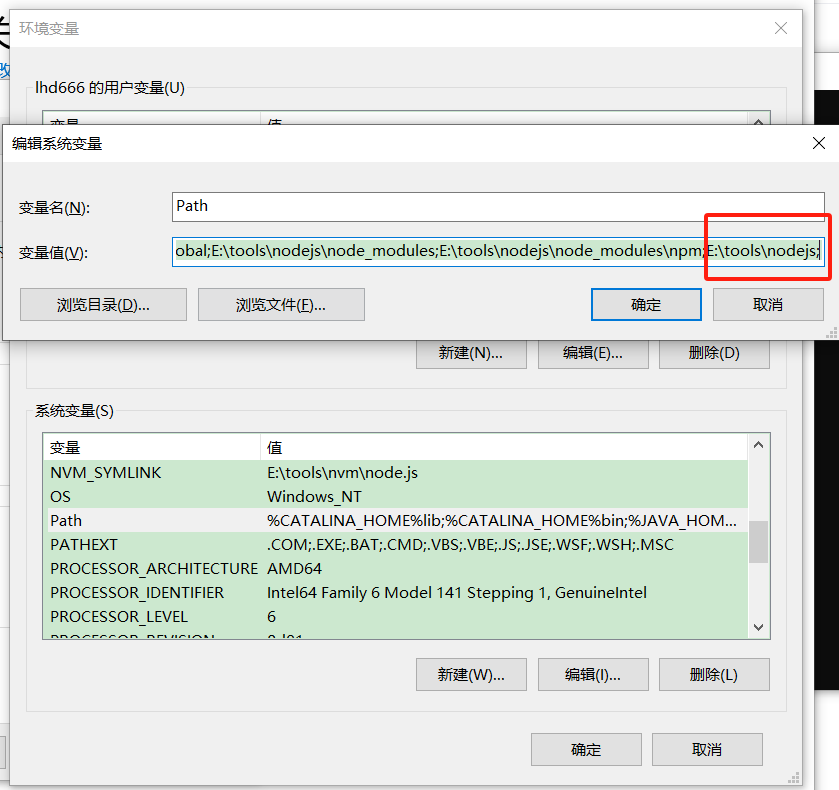Click the 编辑(I) button
Screen dimensions: 839x790
tap(592, 674)
